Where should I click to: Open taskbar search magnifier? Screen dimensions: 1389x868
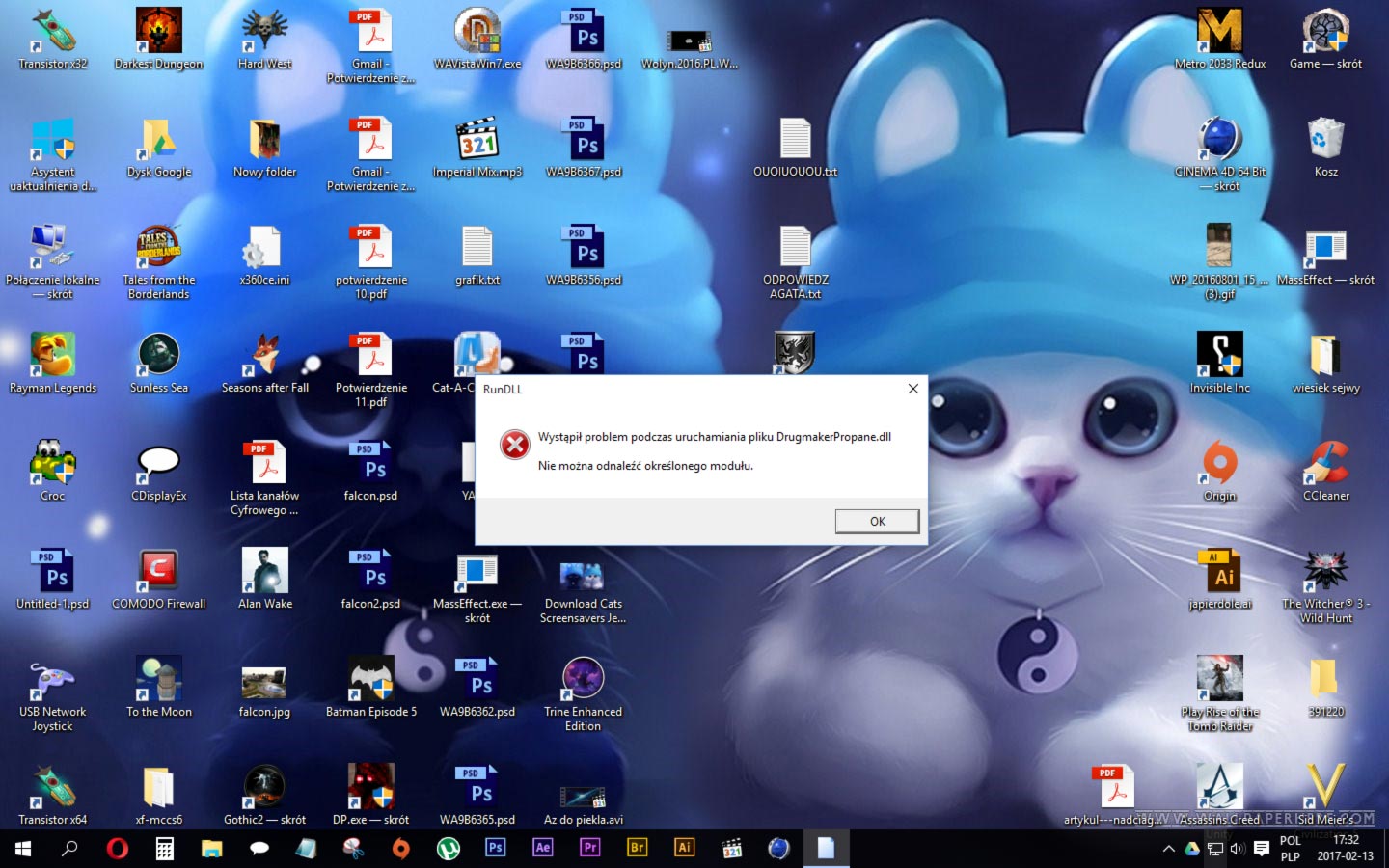pos(69,849)
